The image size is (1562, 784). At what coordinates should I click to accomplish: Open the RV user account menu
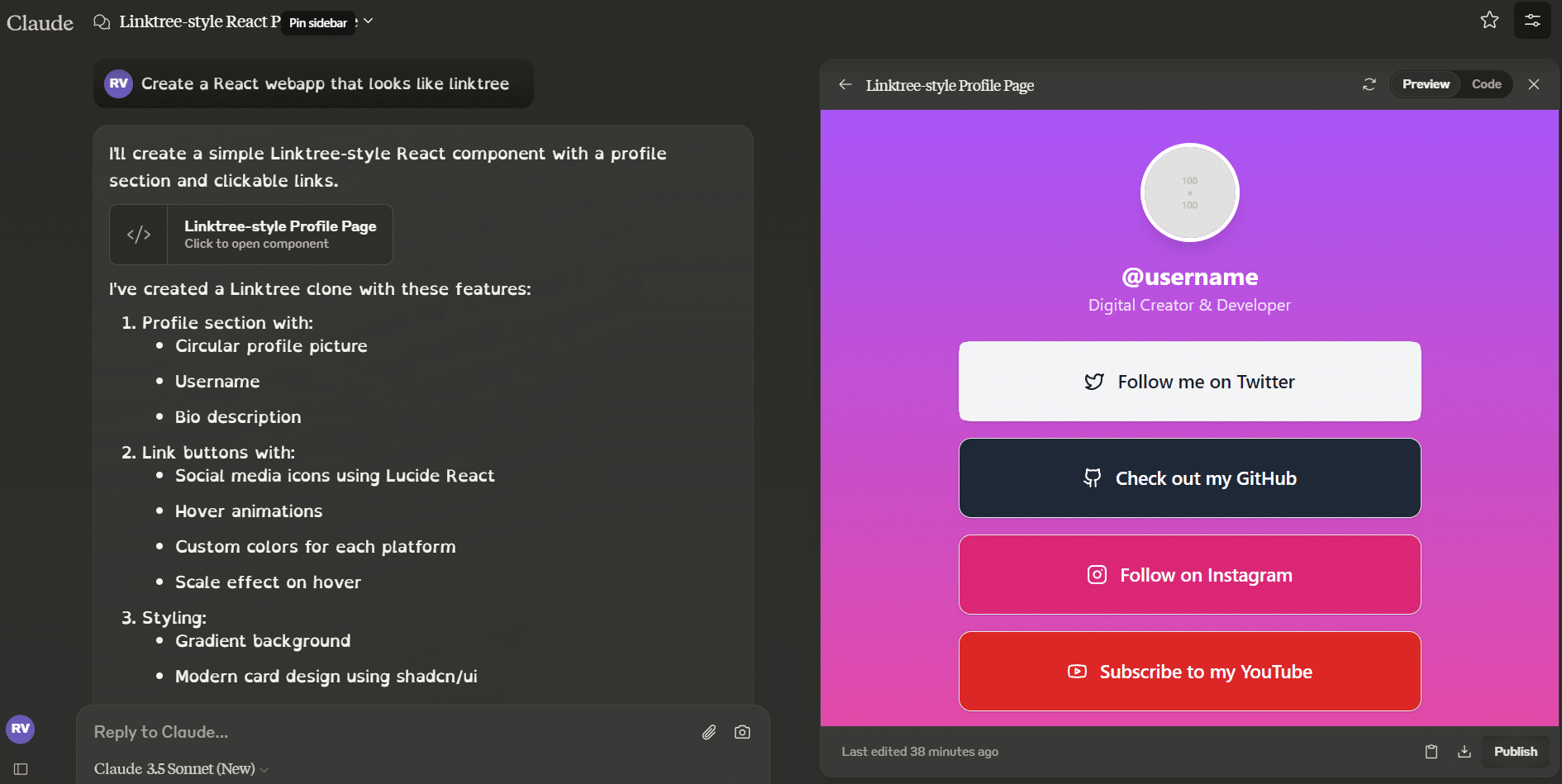click(21, 729)
